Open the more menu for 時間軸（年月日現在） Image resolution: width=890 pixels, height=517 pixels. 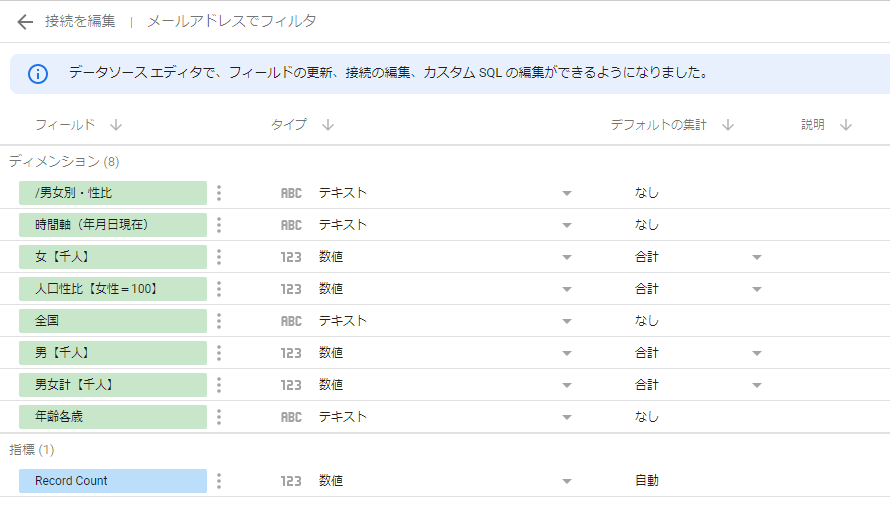(219, 225)
